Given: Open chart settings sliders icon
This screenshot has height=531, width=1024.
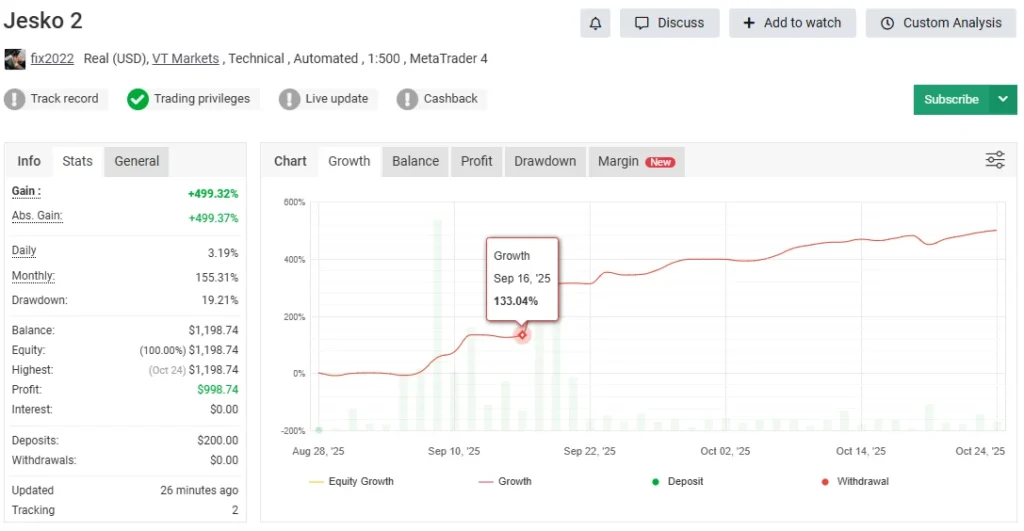Looking at the screenshot, I should pyautogui.click(x=995, y=160).
